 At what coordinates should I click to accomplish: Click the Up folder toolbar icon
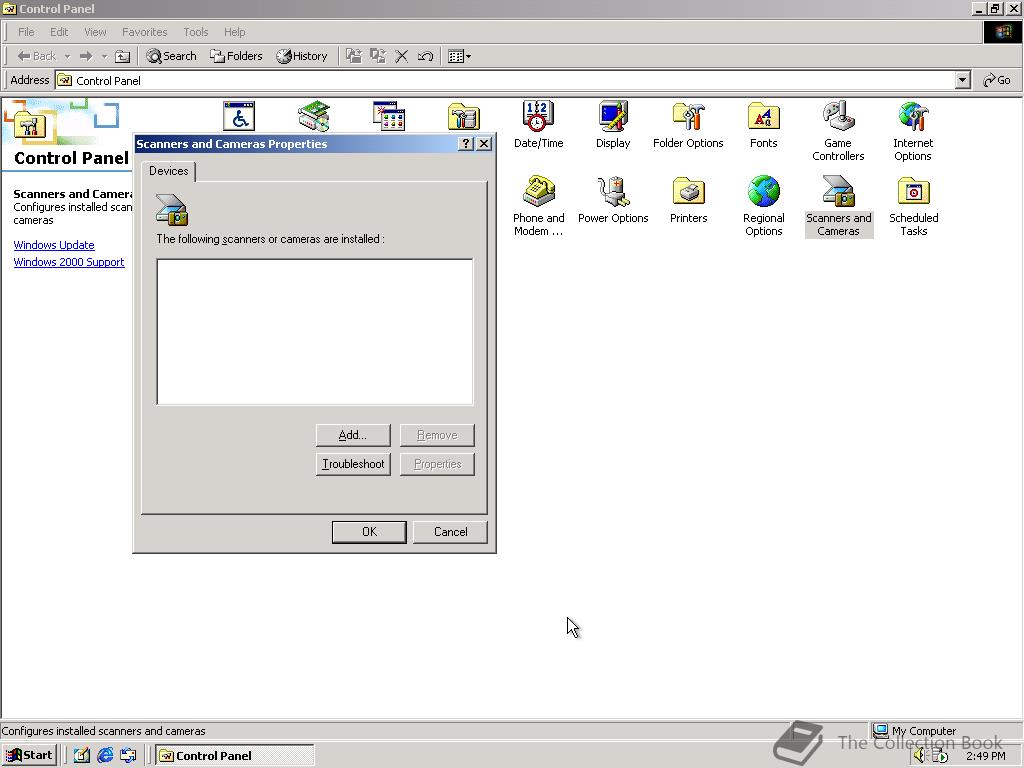coord(122,56)
